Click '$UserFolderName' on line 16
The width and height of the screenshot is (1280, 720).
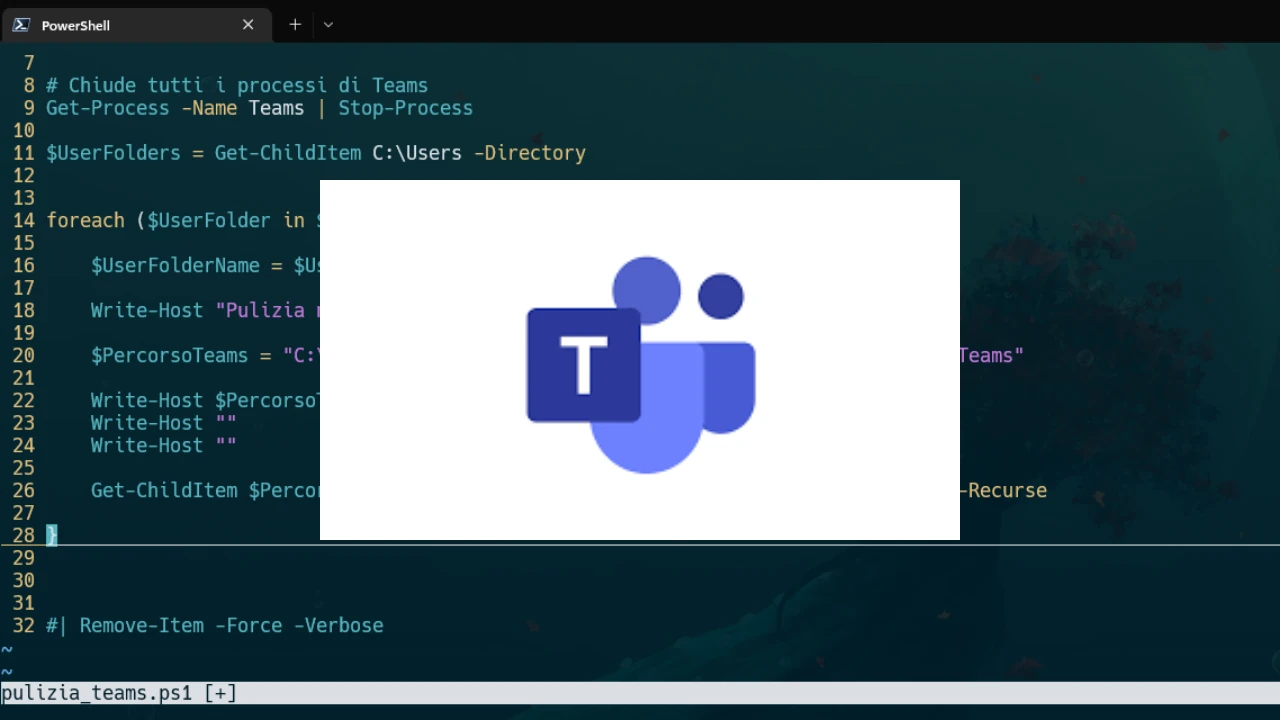point(175,265)
